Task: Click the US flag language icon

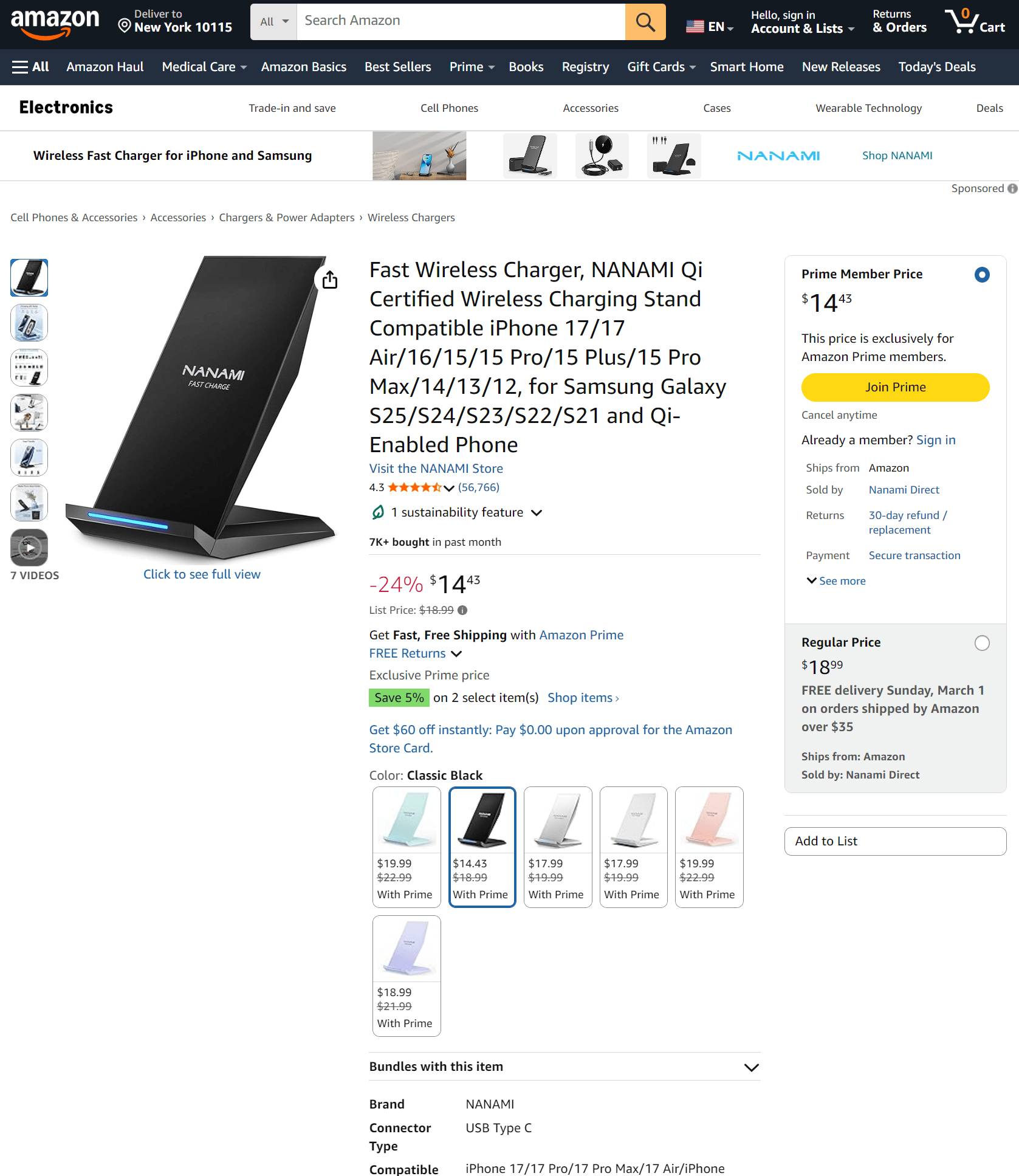Action: [695, 27]
